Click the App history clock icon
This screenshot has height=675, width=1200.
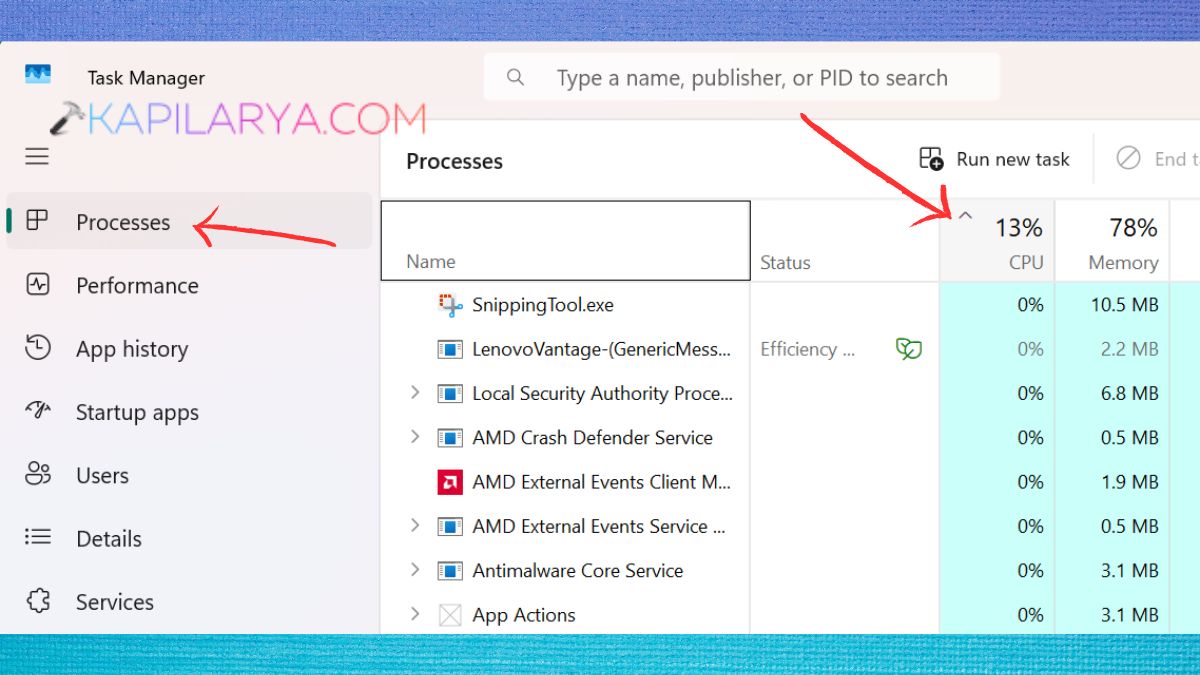click(x=37, y=348)
